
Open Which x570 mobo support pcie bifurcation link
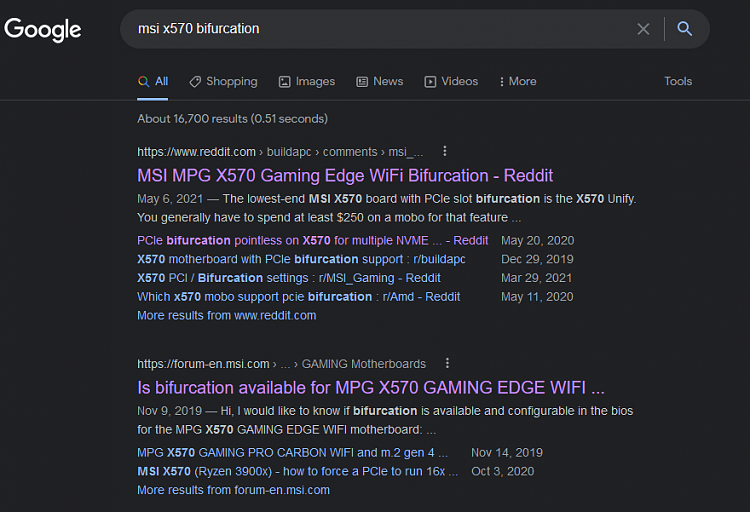pyautogui.click(x=298, y=297)
